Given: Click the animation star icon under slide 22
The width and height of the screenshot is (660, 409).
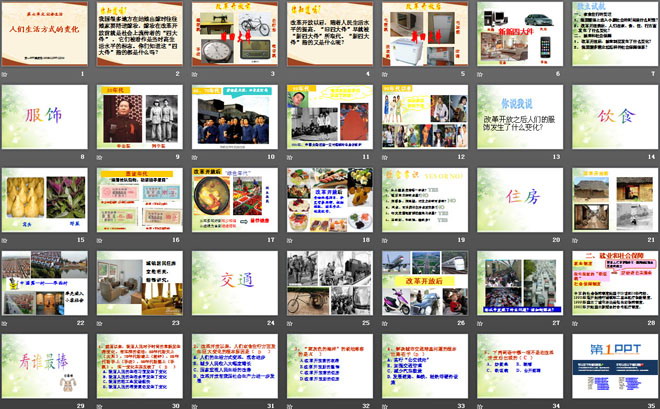Looking at the screenshot, I should tap(5, 324).
